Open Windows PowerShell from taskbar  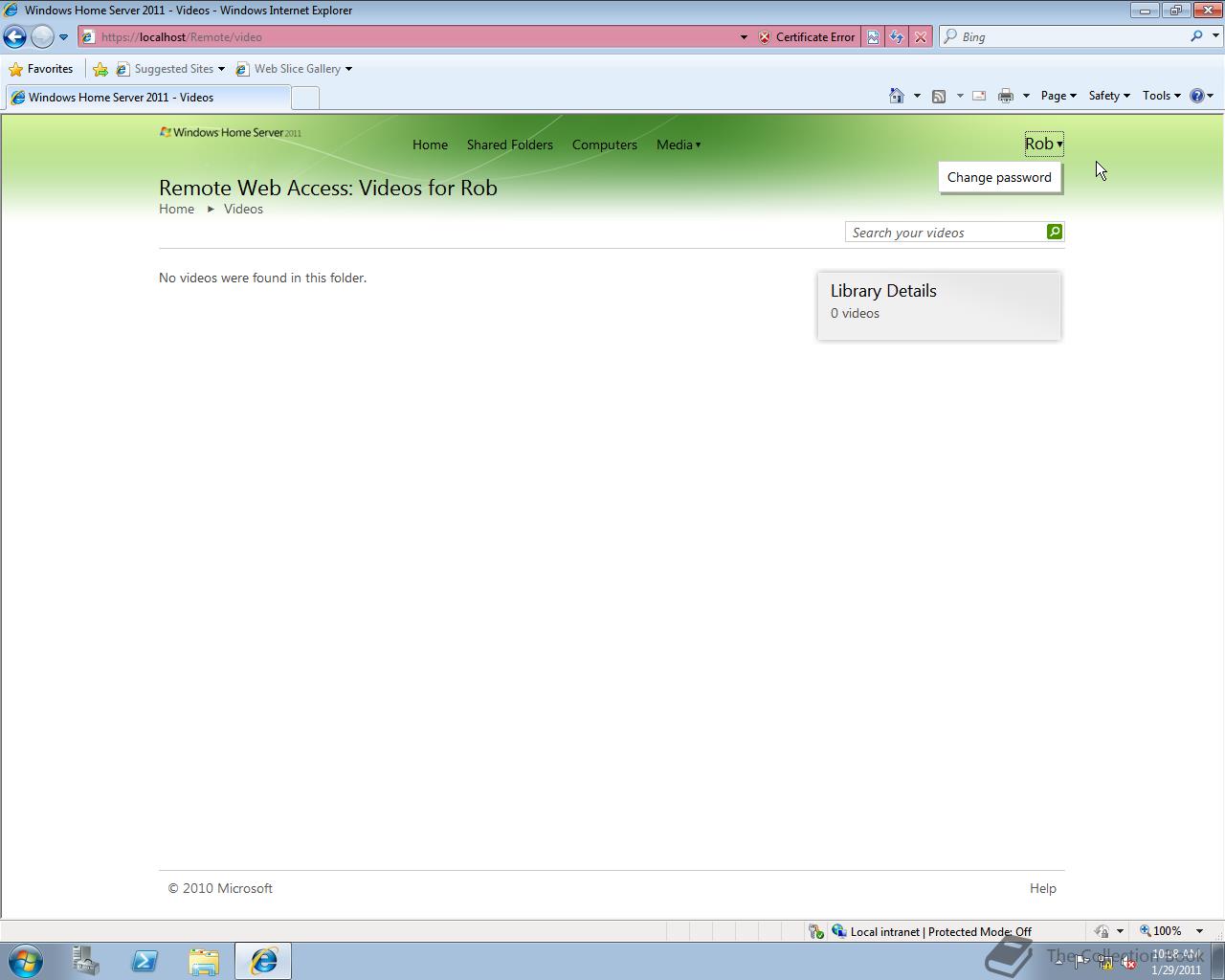tap(145, 961)
